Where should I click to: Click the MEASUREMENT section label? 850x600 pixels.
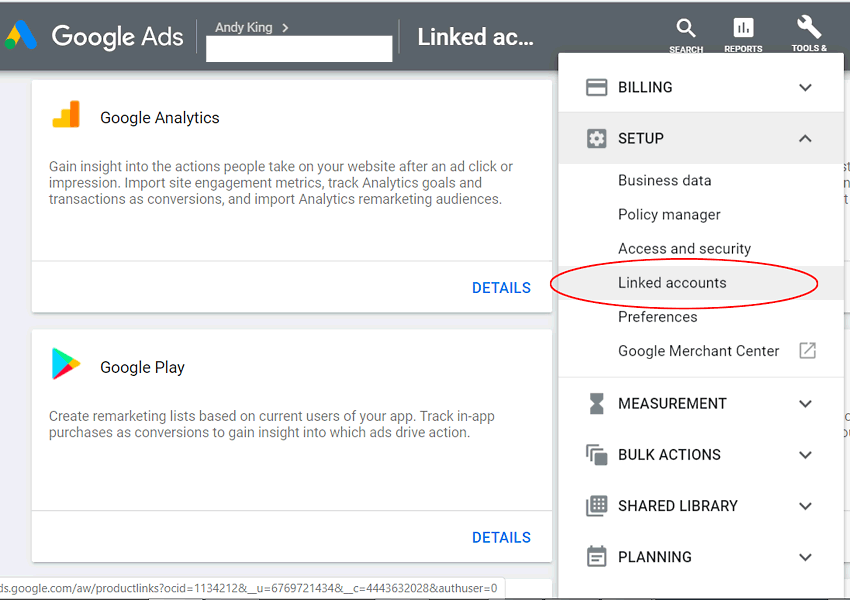tap(672, 404)
